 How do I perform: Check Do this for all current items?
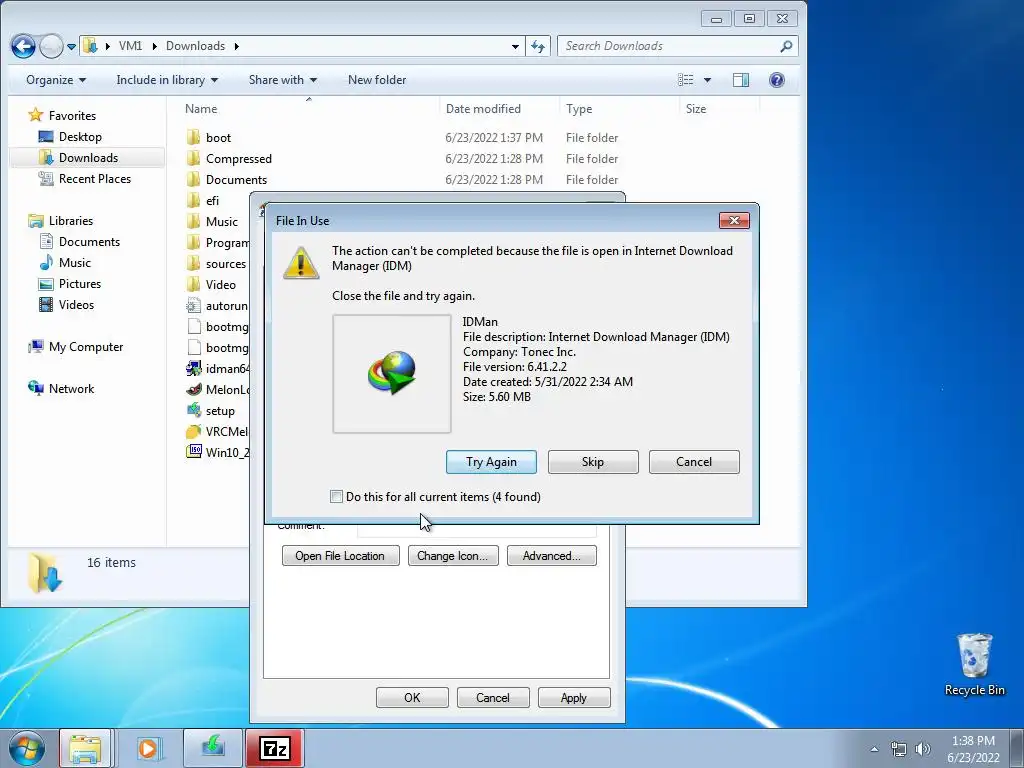coord(336,496)
